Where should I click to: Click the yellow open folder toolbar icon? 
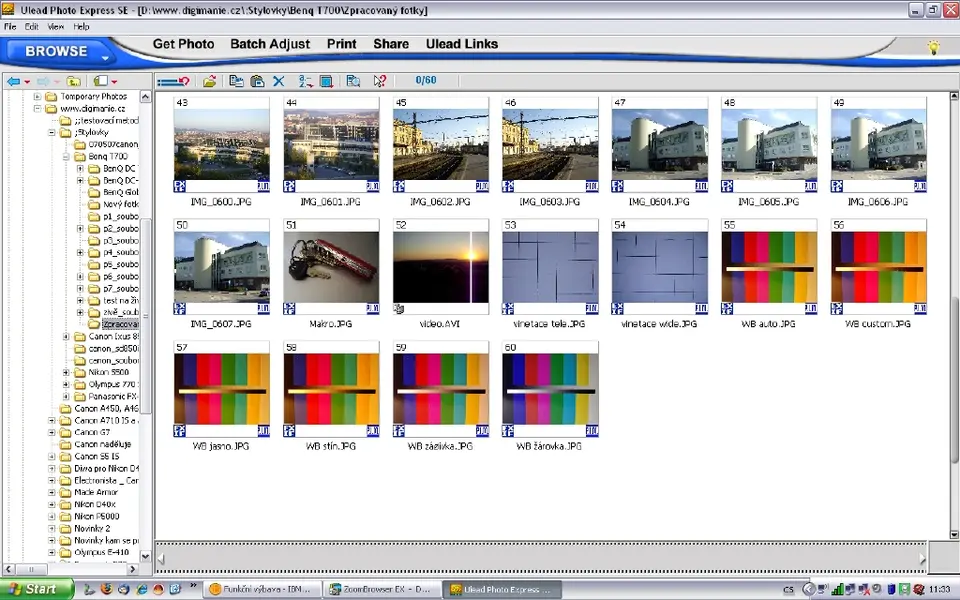[x=209, y=81]
